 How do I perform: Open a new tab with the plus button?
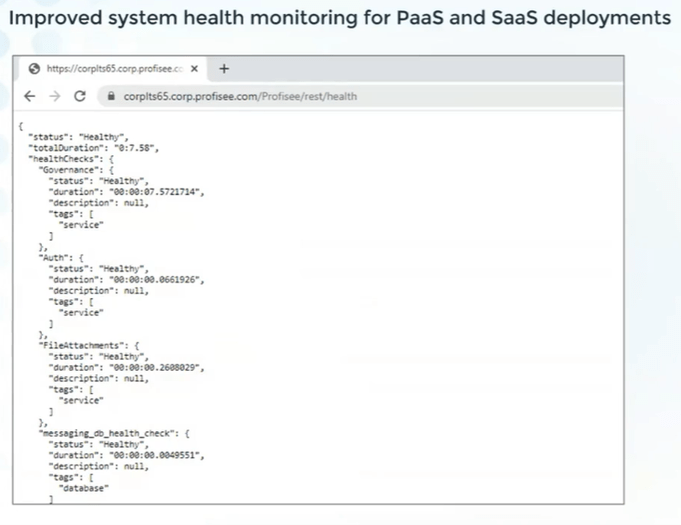pyautogui.click(x=224, y=69)
